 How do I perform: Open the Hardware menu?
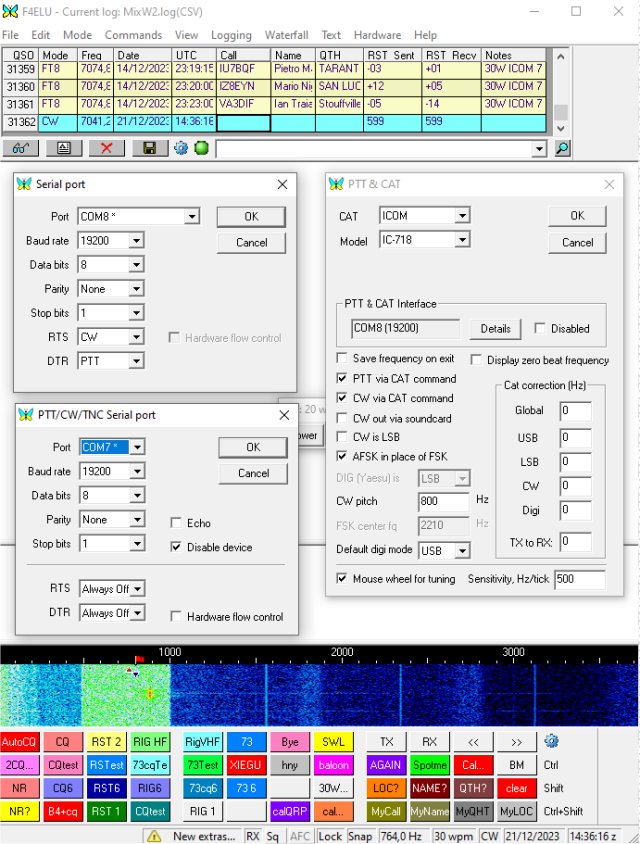(x=377, y=35)
